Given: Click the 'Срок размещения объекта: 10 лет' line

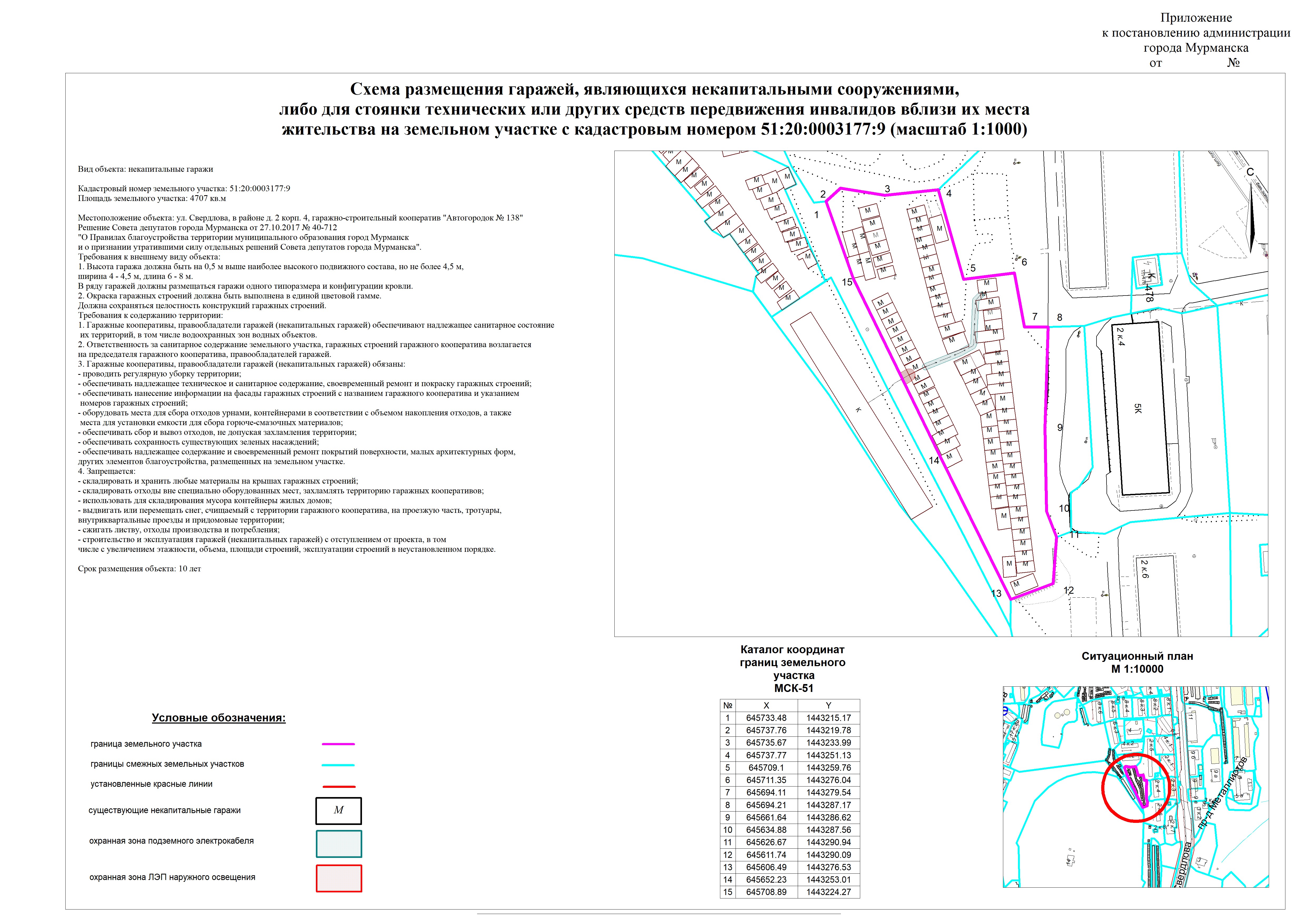Looking at the screenshot, I should [139, 568].
